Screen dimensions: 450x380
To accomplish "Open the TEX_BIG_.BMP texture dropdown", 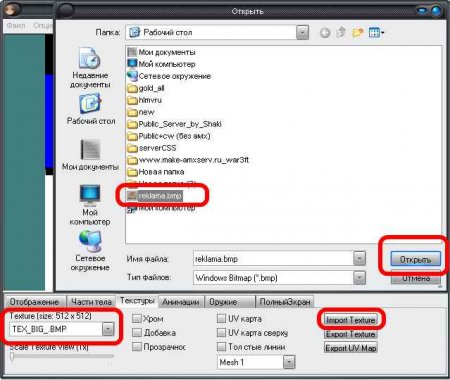I will (108, 329).
